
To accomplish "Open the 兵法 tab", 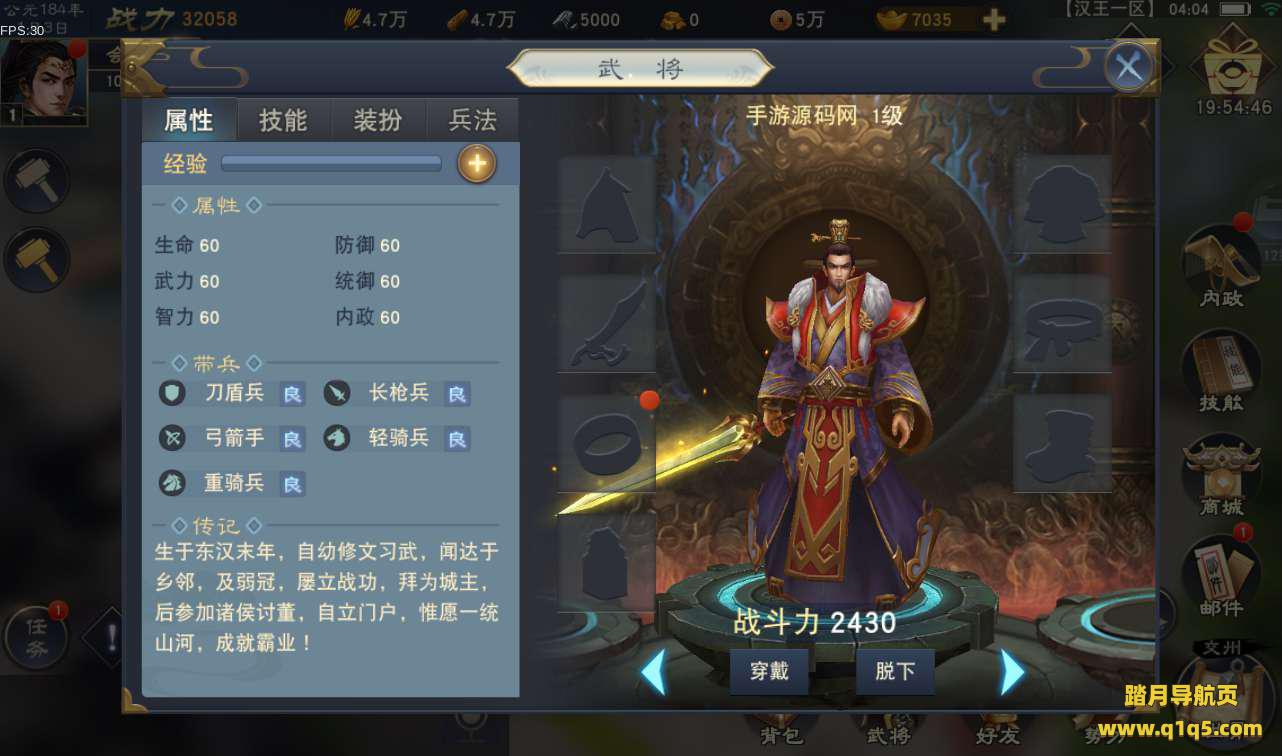I will click(x=472, y=120).
